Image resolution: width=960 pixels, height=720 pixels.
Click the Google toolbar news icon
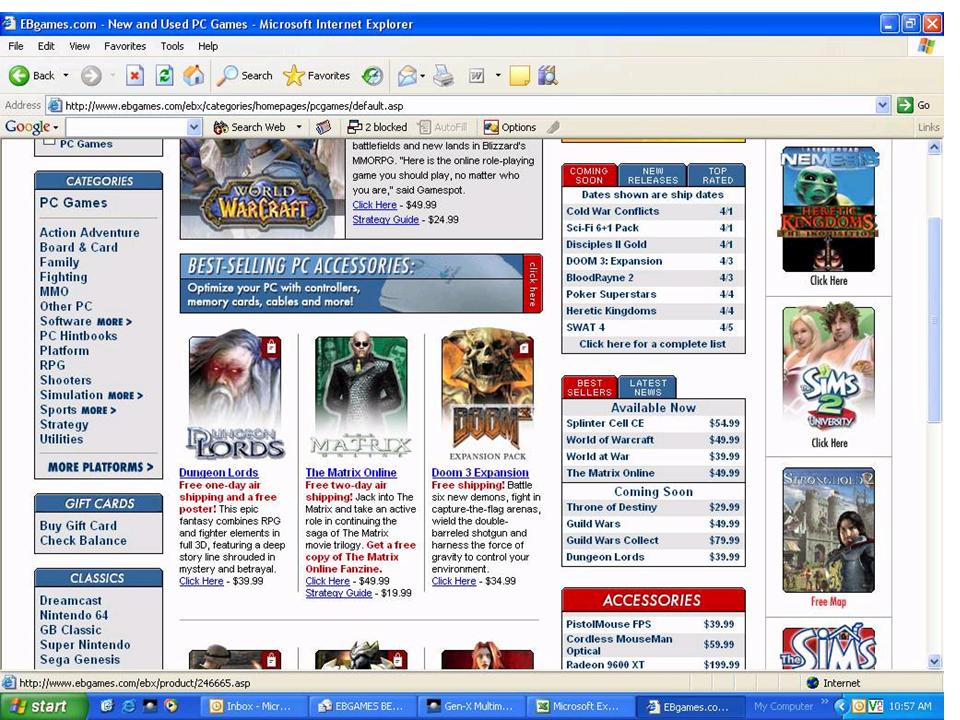(x=324, y=127)
